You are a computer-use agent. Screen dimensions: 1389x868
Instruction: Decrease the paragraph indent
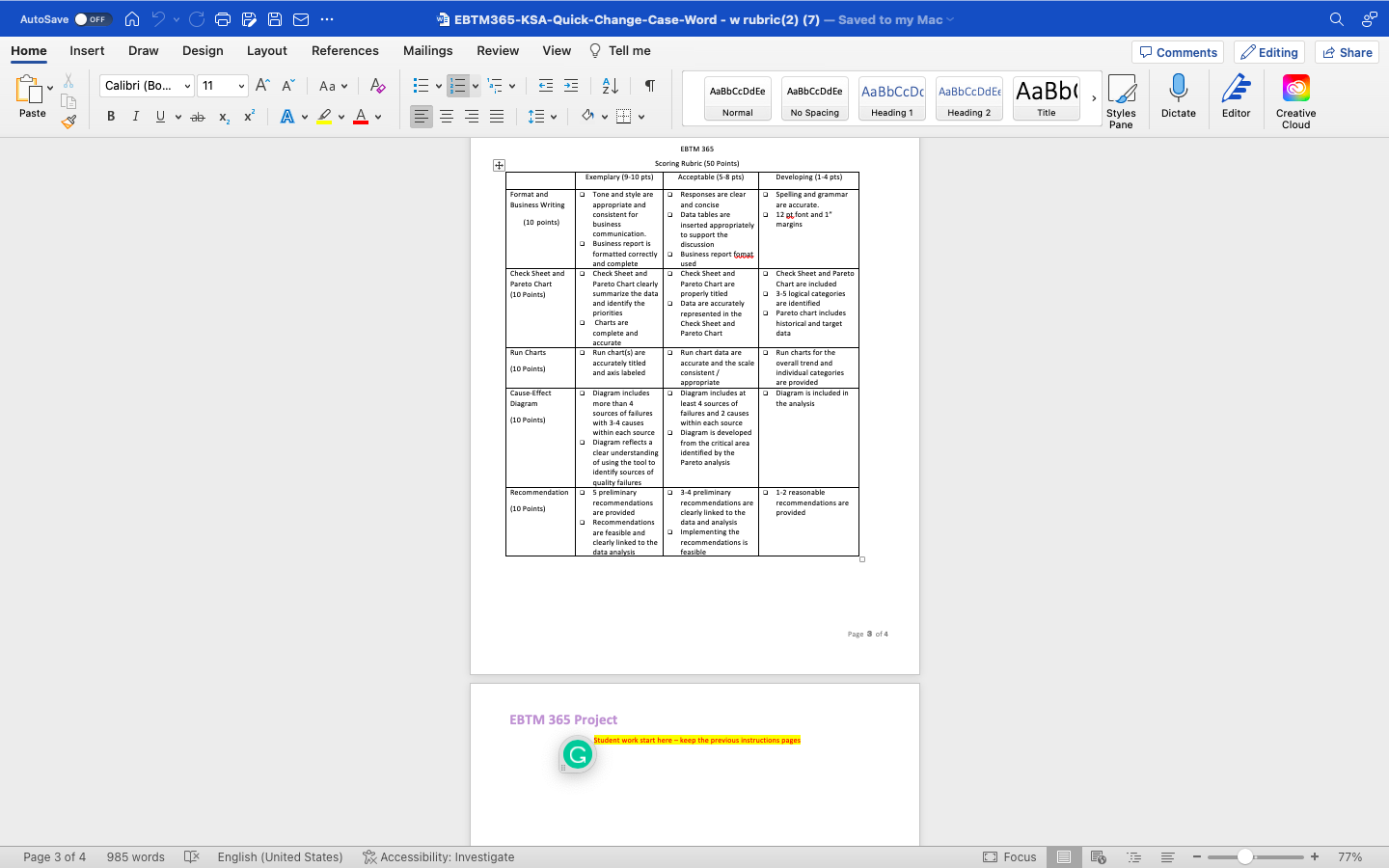546,86
